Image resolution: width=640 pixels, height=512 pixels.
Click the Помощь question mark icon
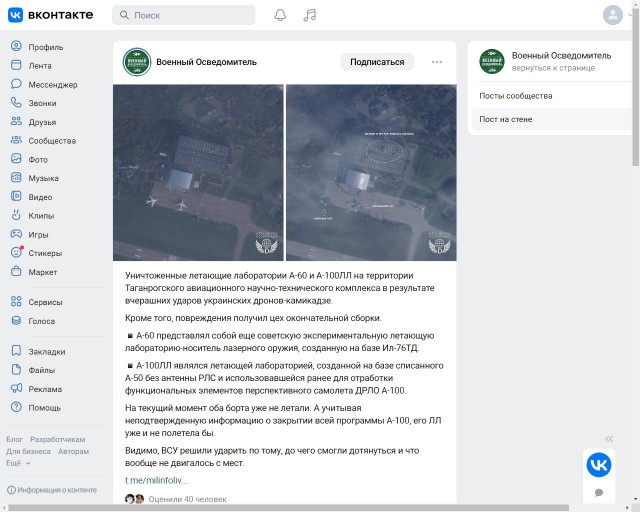[x=16, y=407]
